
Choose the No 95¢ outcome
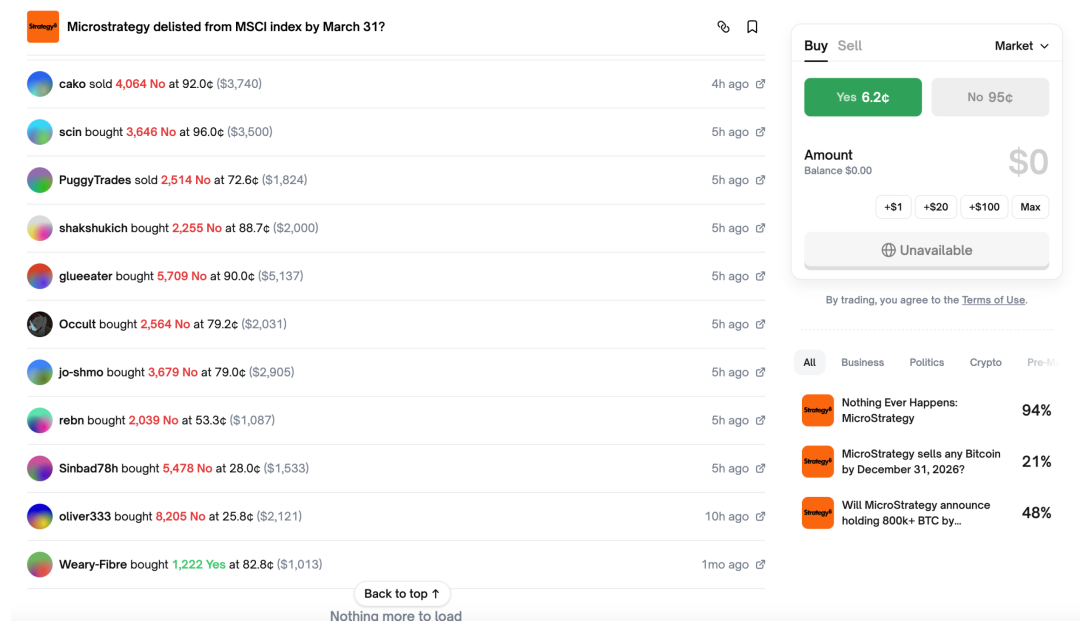[990, 97]
